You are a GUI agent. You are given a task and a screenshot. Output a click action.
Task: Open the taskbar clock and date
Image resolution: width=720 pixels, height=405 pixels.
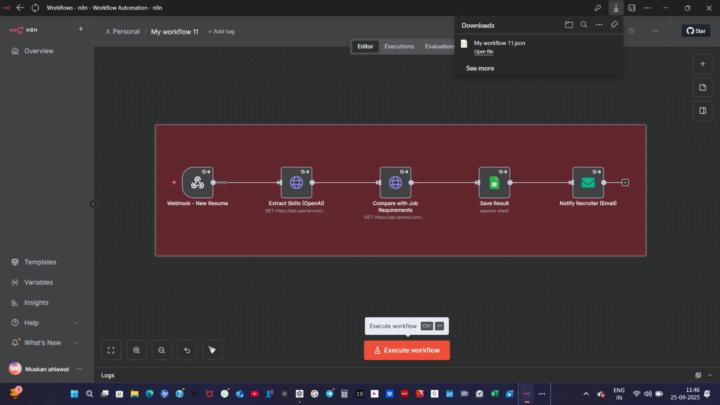tap(685, 394)
